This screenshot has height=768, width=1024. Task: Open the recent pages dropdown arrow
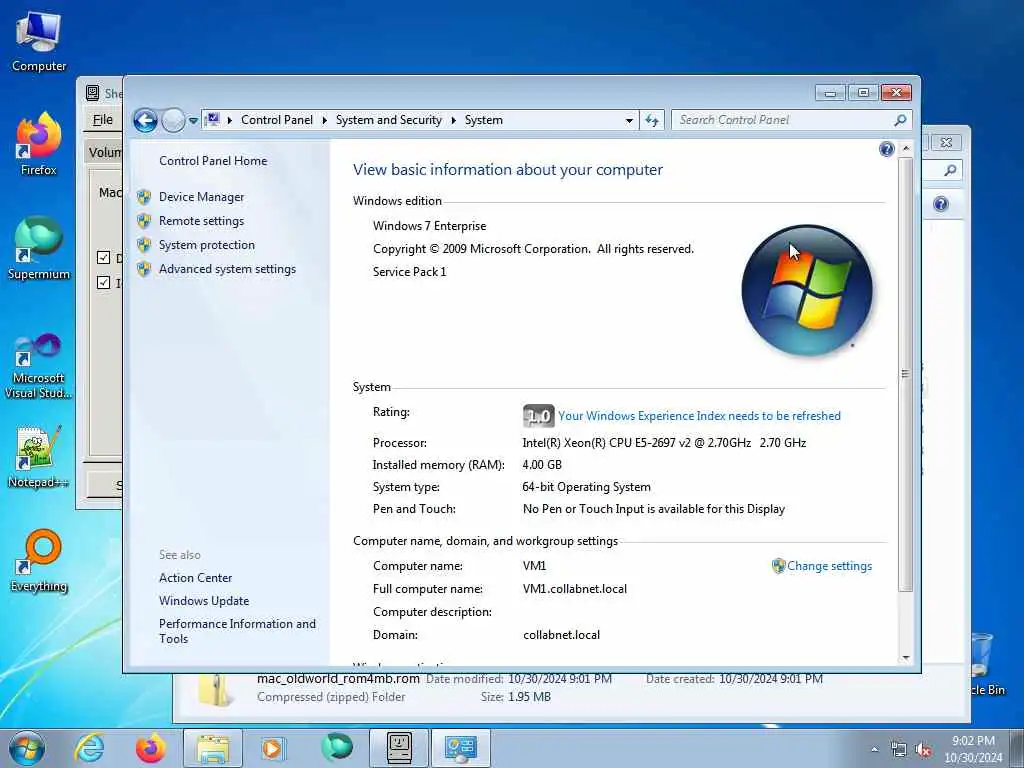[193, 121]
